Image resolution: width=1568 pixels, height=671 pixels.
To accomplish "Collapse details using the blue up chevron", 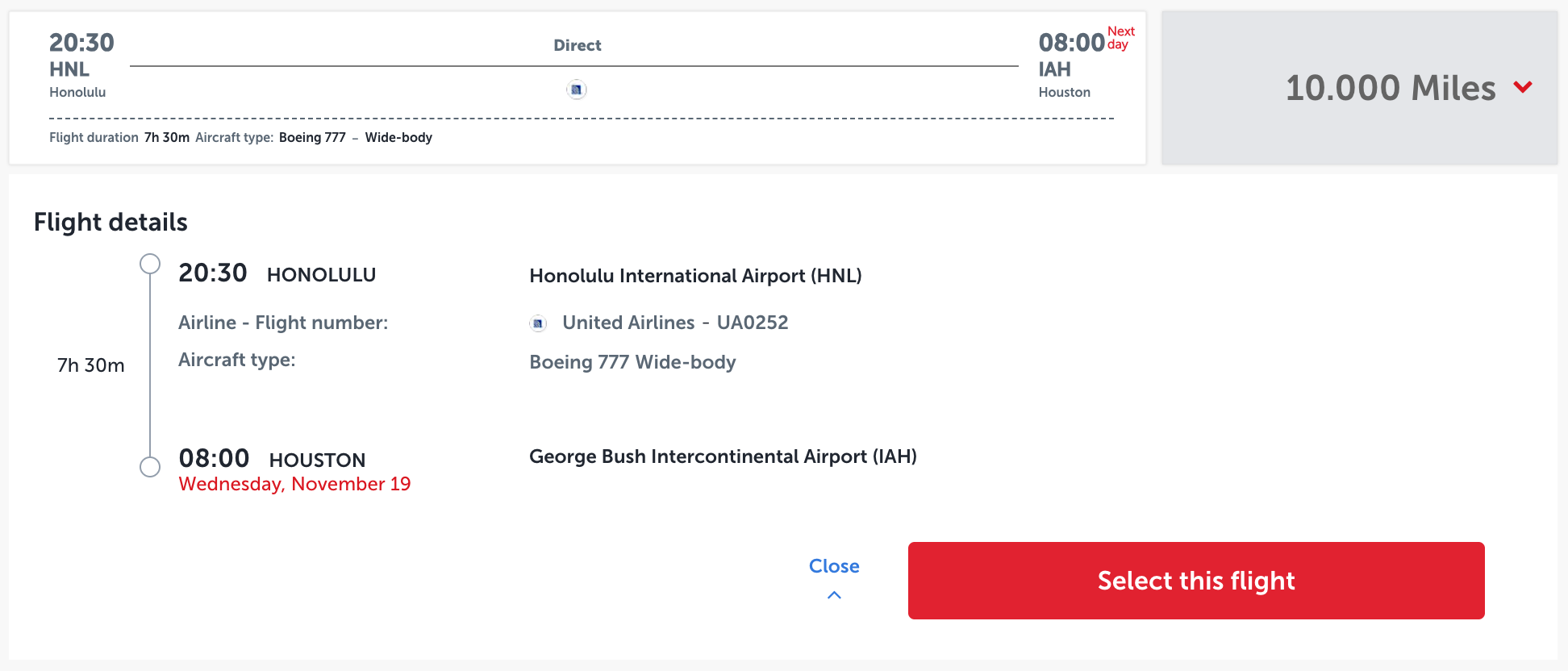I will pos(834,595).
